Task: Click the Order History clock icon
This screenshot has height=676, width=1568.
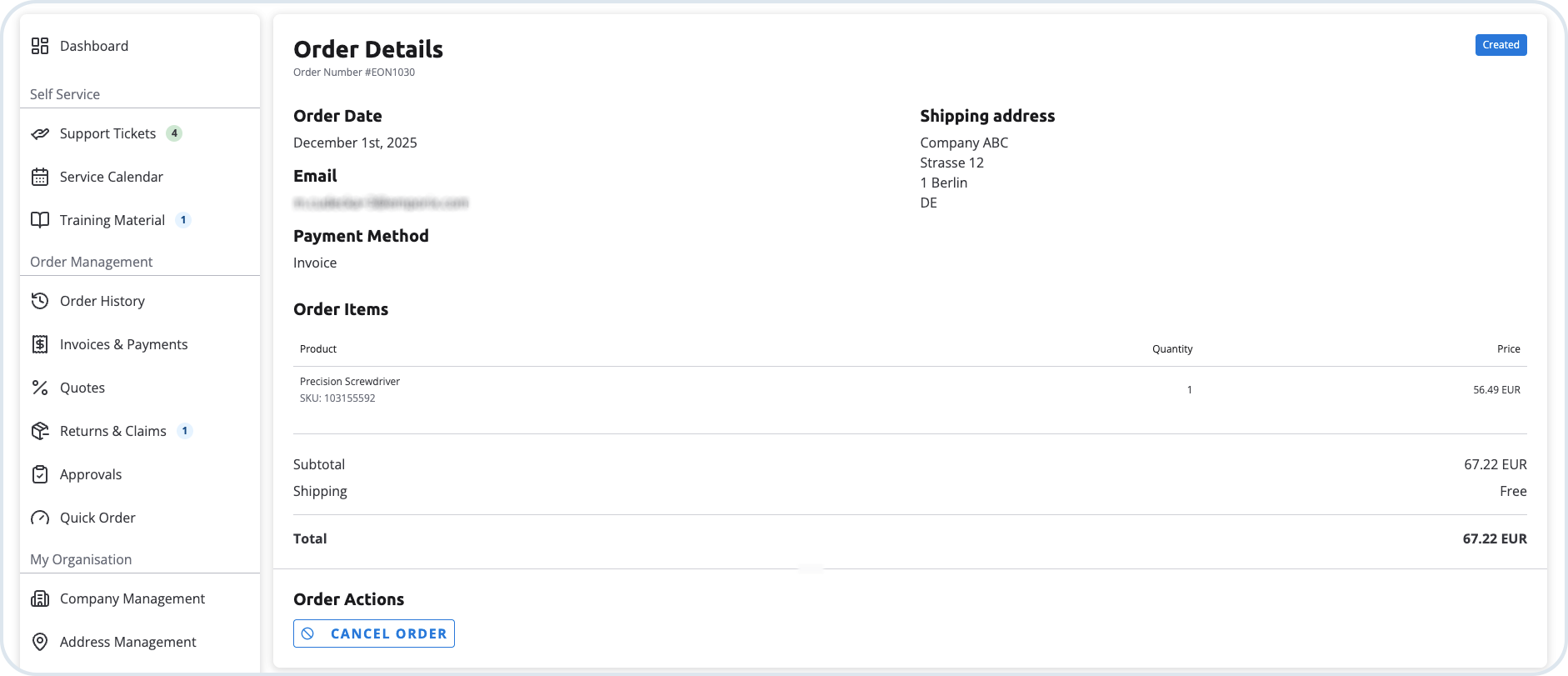Action: coord(40,301)
